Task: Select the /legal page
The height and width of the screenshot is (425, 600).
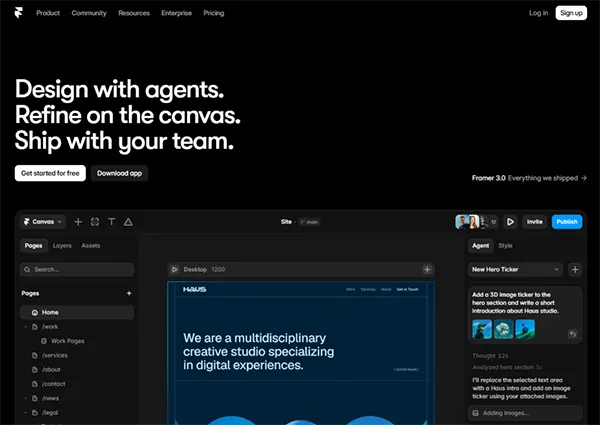Action: pyautogui.click(x=50, y=413)
